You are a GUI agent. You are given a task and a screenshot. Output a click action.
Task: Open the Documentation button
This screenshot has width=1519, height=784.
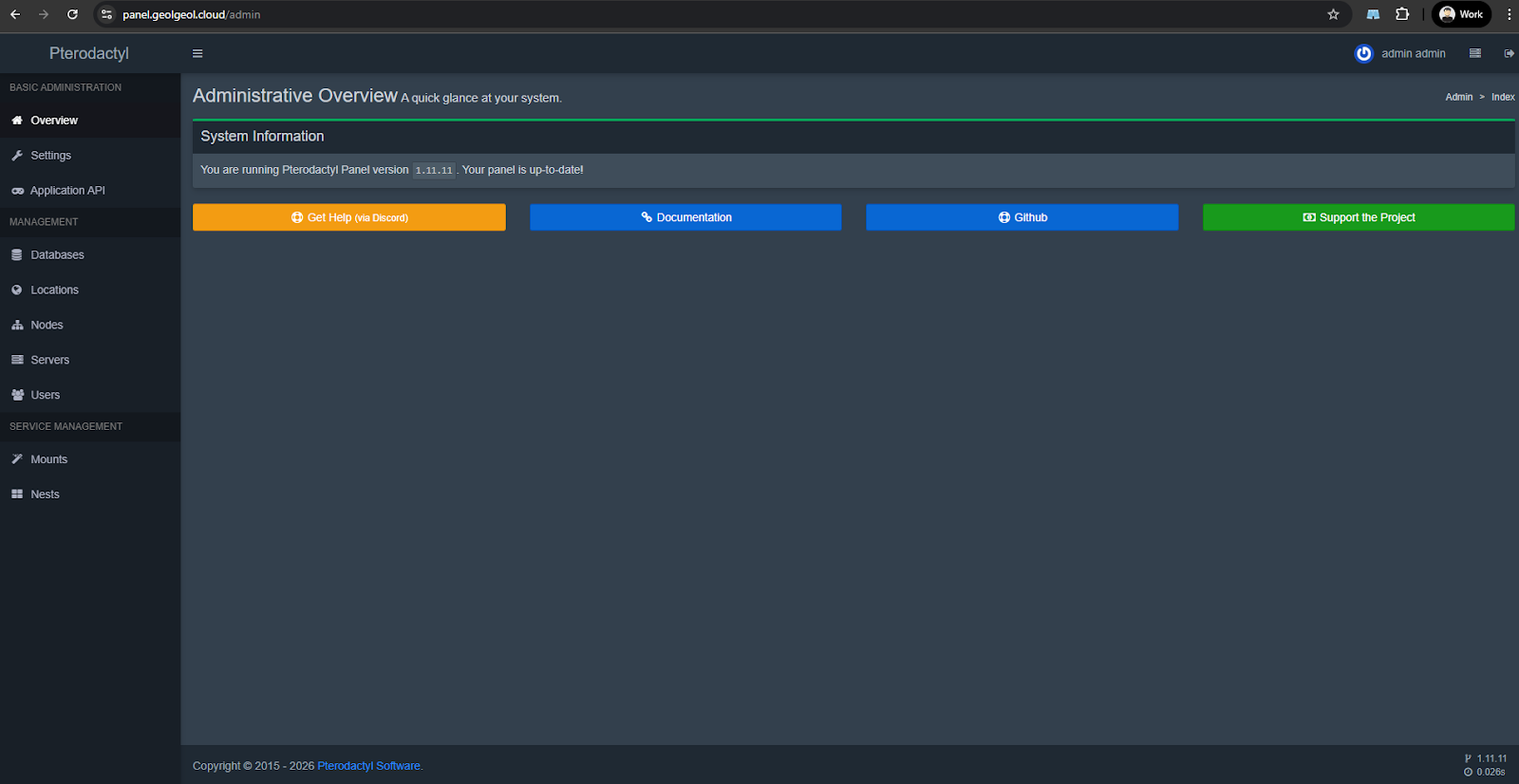685,217
